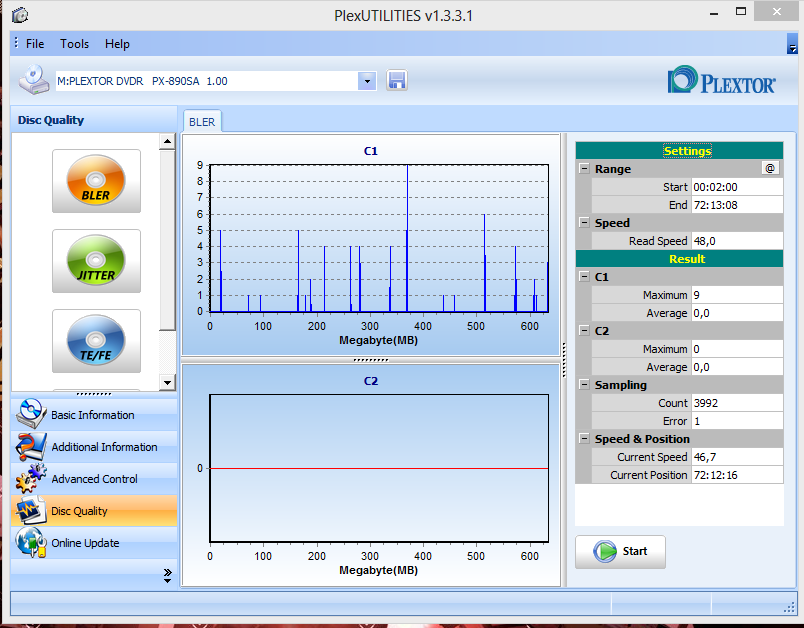Screen dimensions: 804x628
Task: Click the splitter grip below Disc Quality list
Action: point(94,394)
